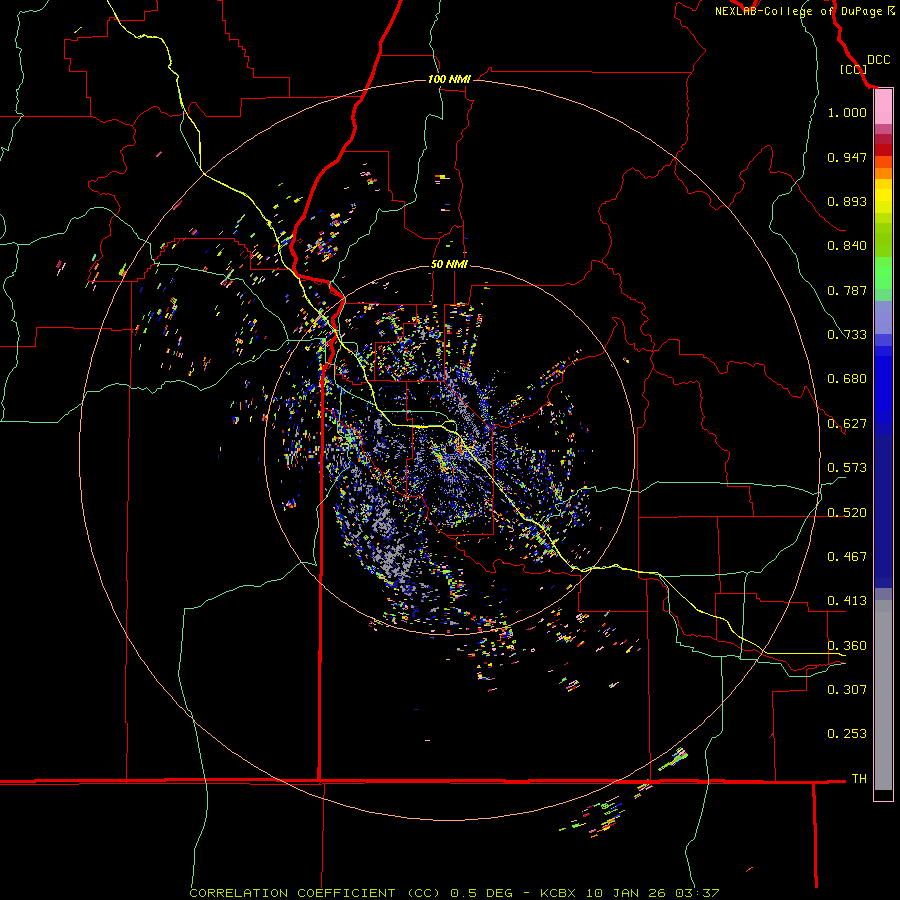Image resolution: width=900 pixels, height=900 pixels.
Task: Click the 50 NMI range ring label
Action: click(449, 265)
